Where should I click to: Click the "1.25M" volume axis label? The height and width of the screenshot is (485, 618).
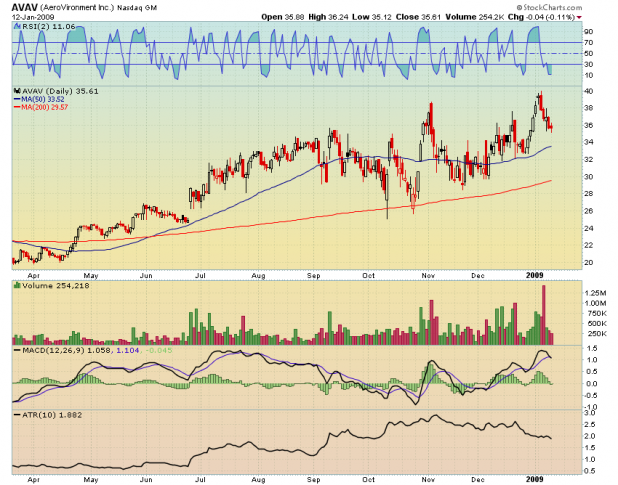(596, 293)
